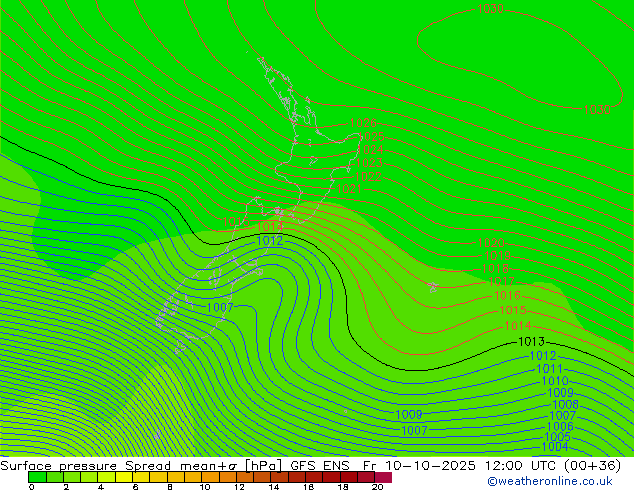
Task: Click the 'GFS ENS' model label
Action: coord(320,466)
